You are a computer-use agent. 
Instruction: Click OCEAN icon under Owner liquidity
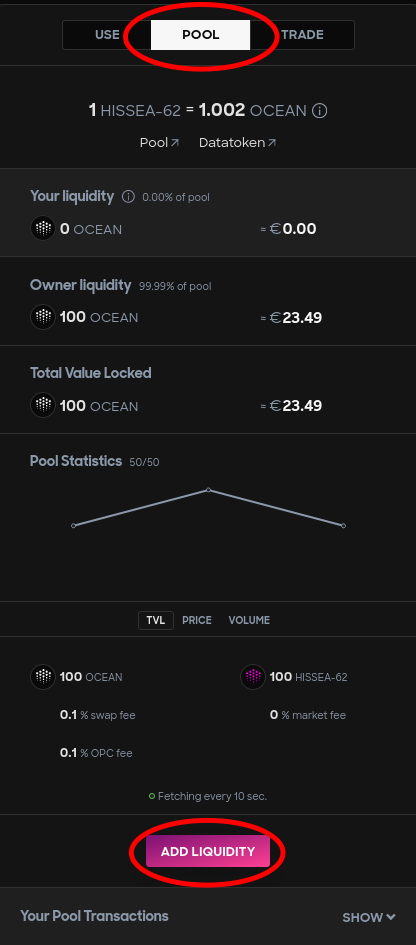coord(43,317)
